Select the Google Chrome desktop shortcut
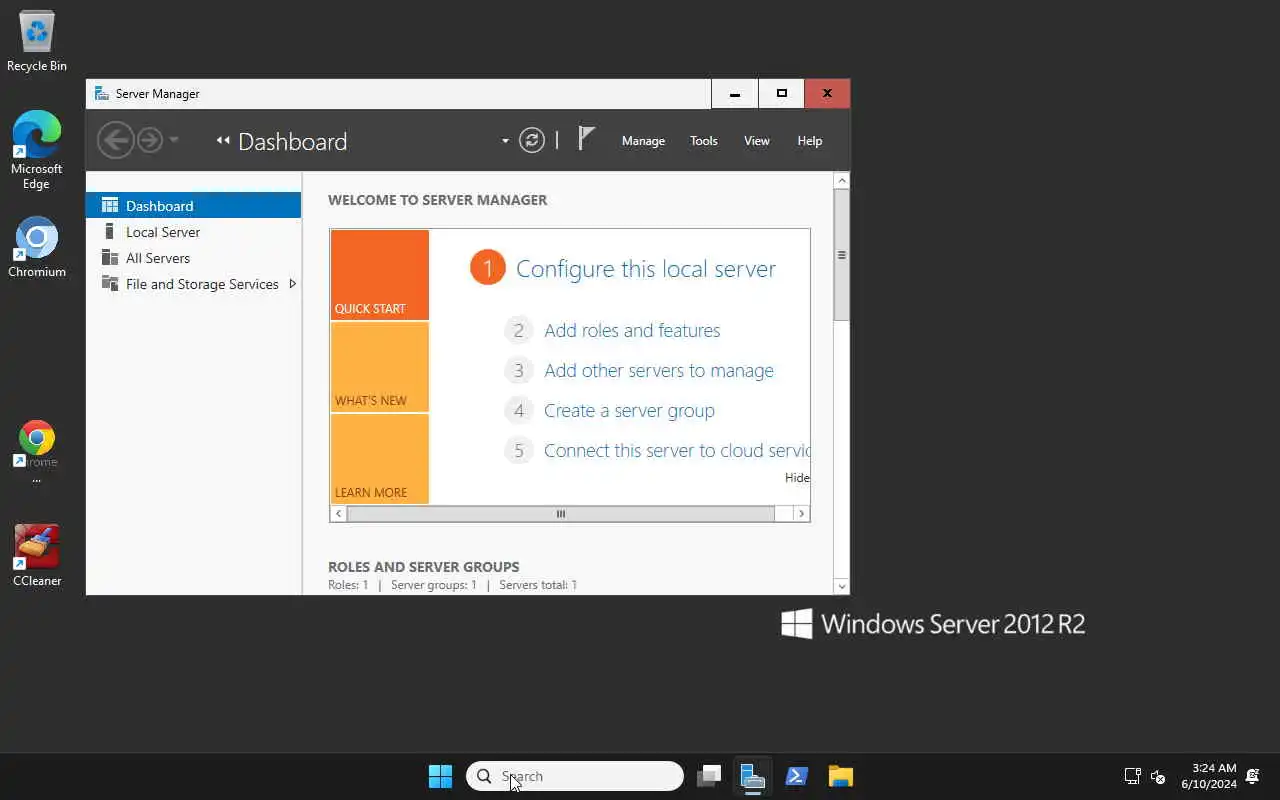 (x=37, y=451)
